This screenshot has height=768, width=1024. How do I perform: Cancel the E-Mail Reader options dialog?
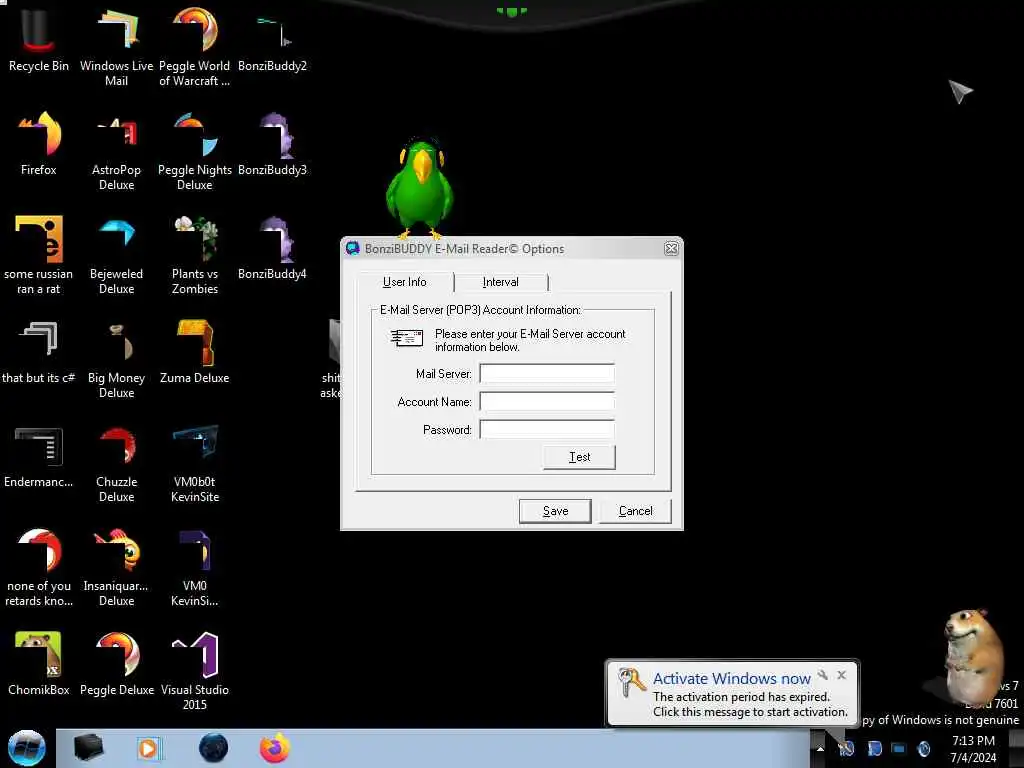click(x=635, y=511)
